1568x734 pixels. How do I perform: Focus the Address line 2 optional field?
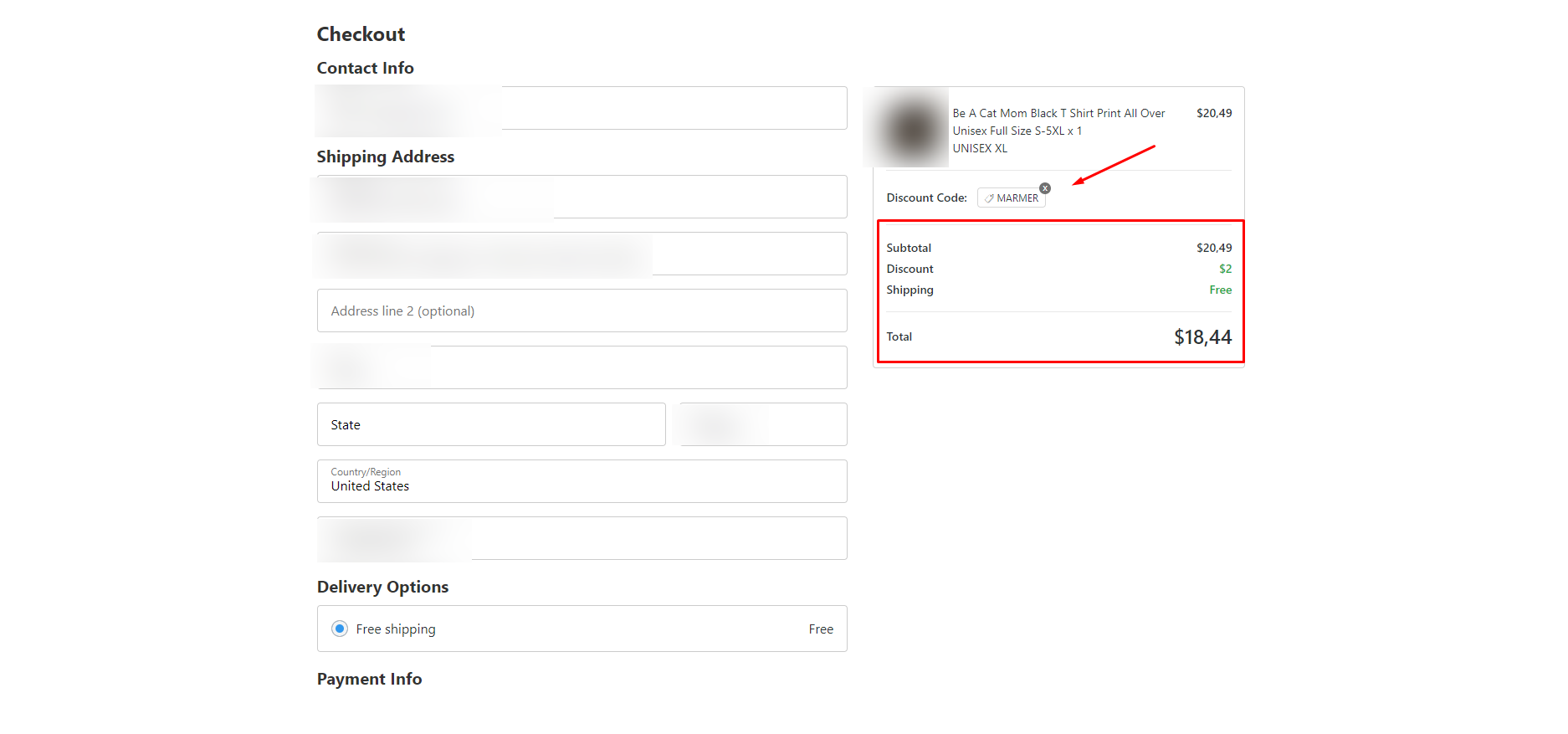pyautogui.click(x=582, y=311)
